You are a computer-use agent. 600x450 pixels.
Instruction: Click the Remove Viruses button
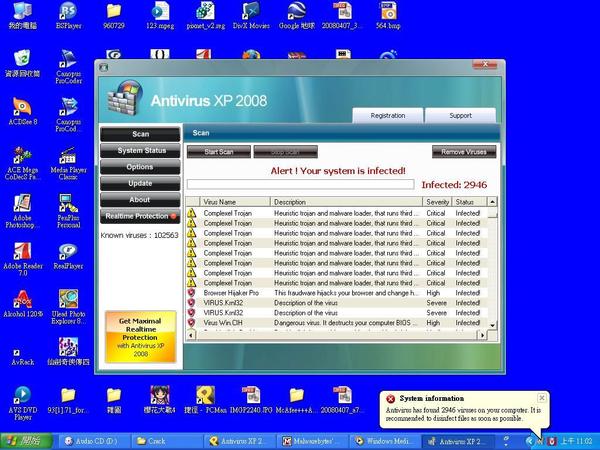tap(464, 152)
